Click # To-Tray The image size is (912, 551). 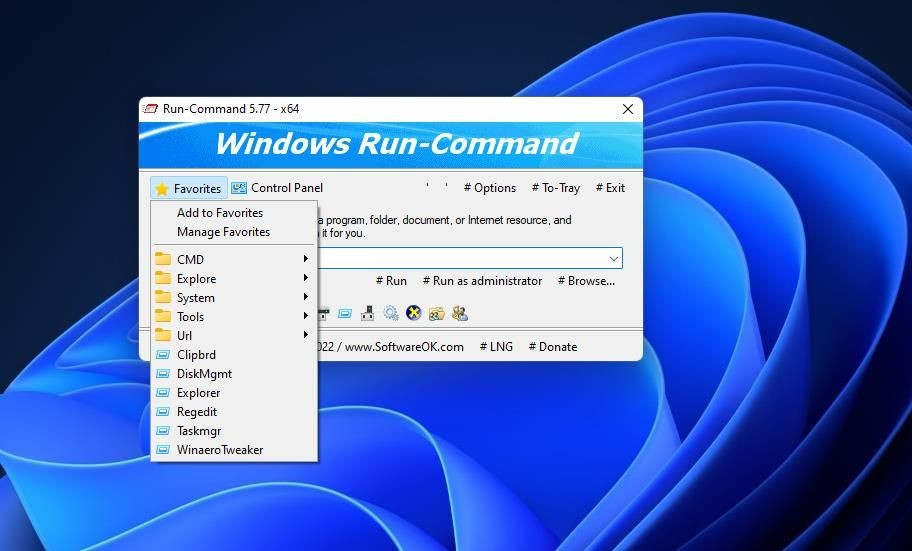click(x=555, y=188)
